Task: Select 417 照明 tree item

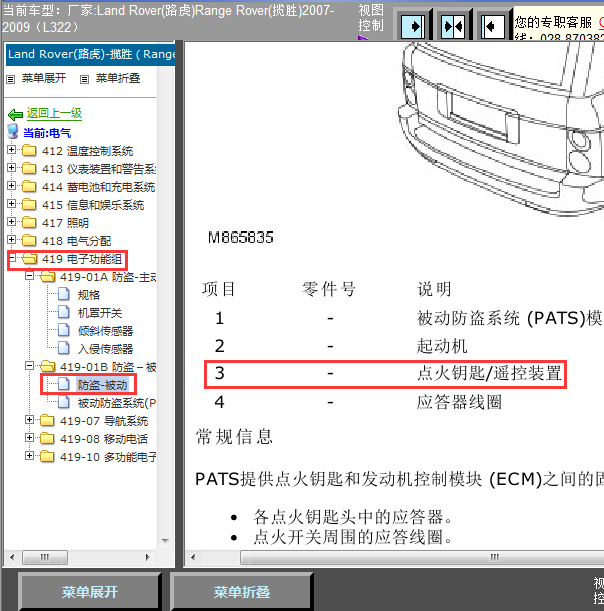Action: point(65,223)
